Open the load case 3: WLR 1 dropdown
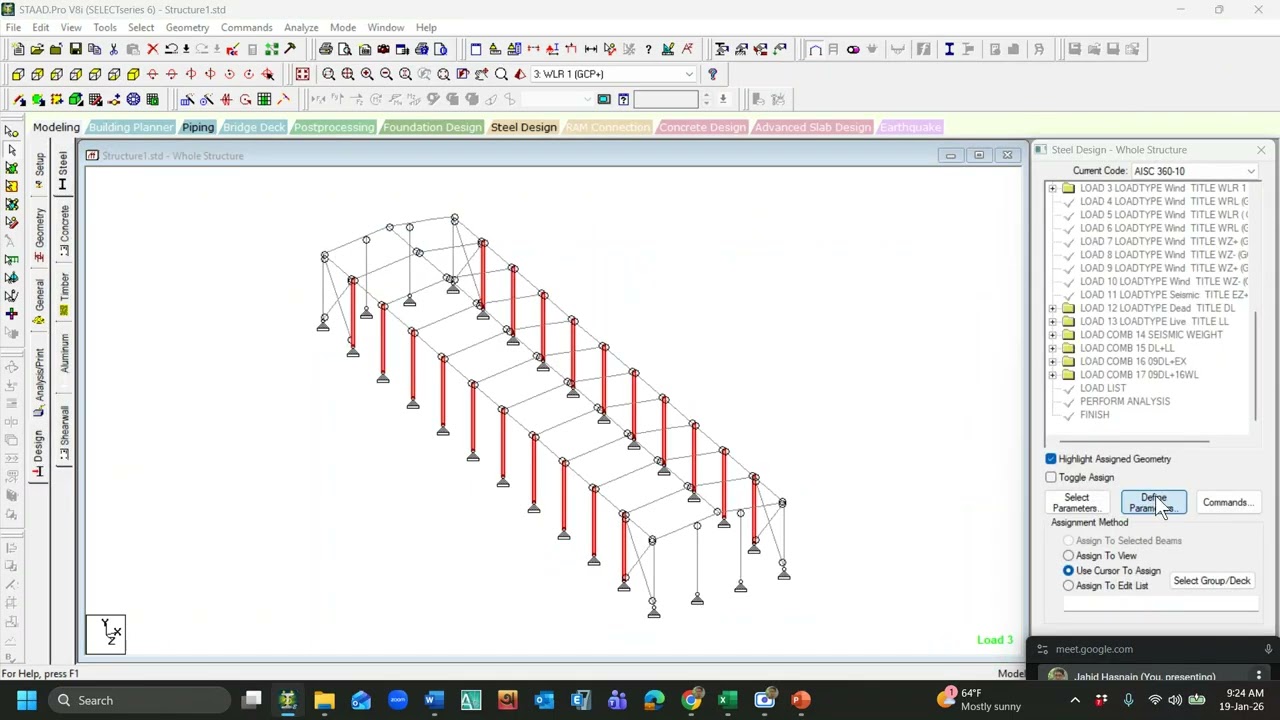The height and width of the screenshot is (720, 1280). [x=688, y=74]
